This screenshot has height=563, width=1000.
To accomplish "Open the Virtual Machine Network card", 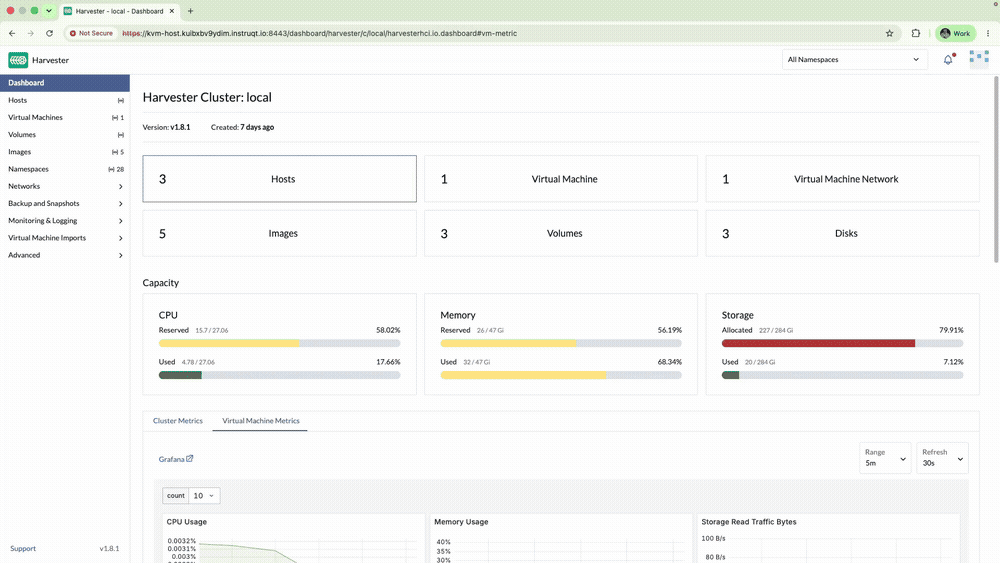I will click(x=842, y=179).
